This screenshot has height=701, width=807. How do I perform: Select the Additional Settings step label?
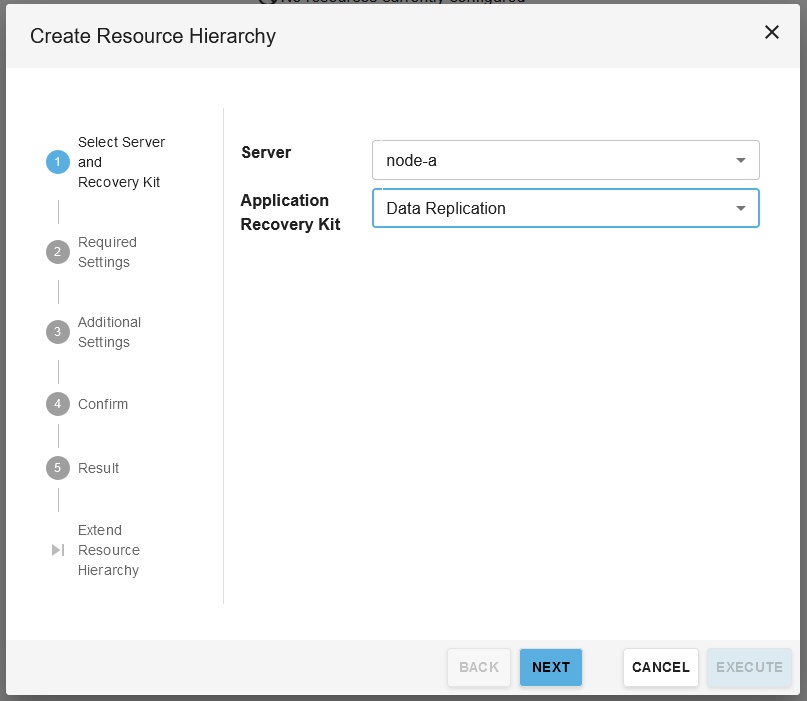pyautogui.click(x=109, y=332)
